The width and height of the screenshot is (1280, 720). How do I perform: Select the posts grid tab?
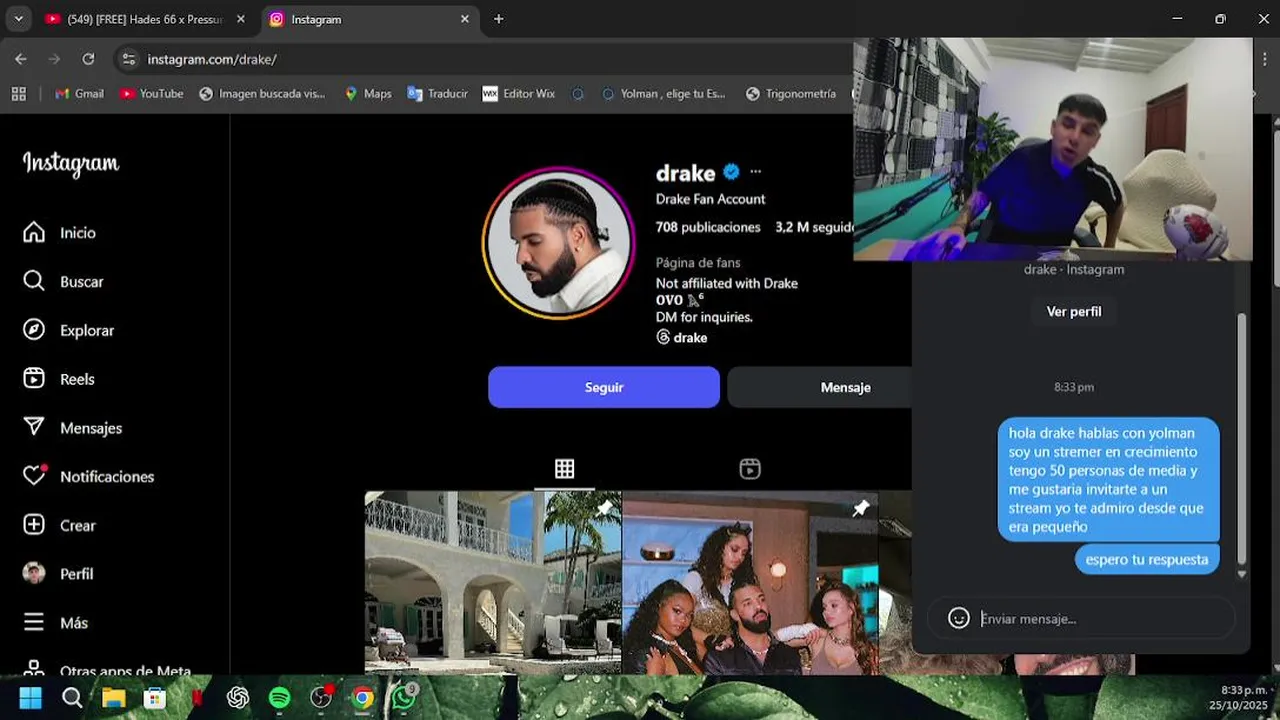[564, 469]
